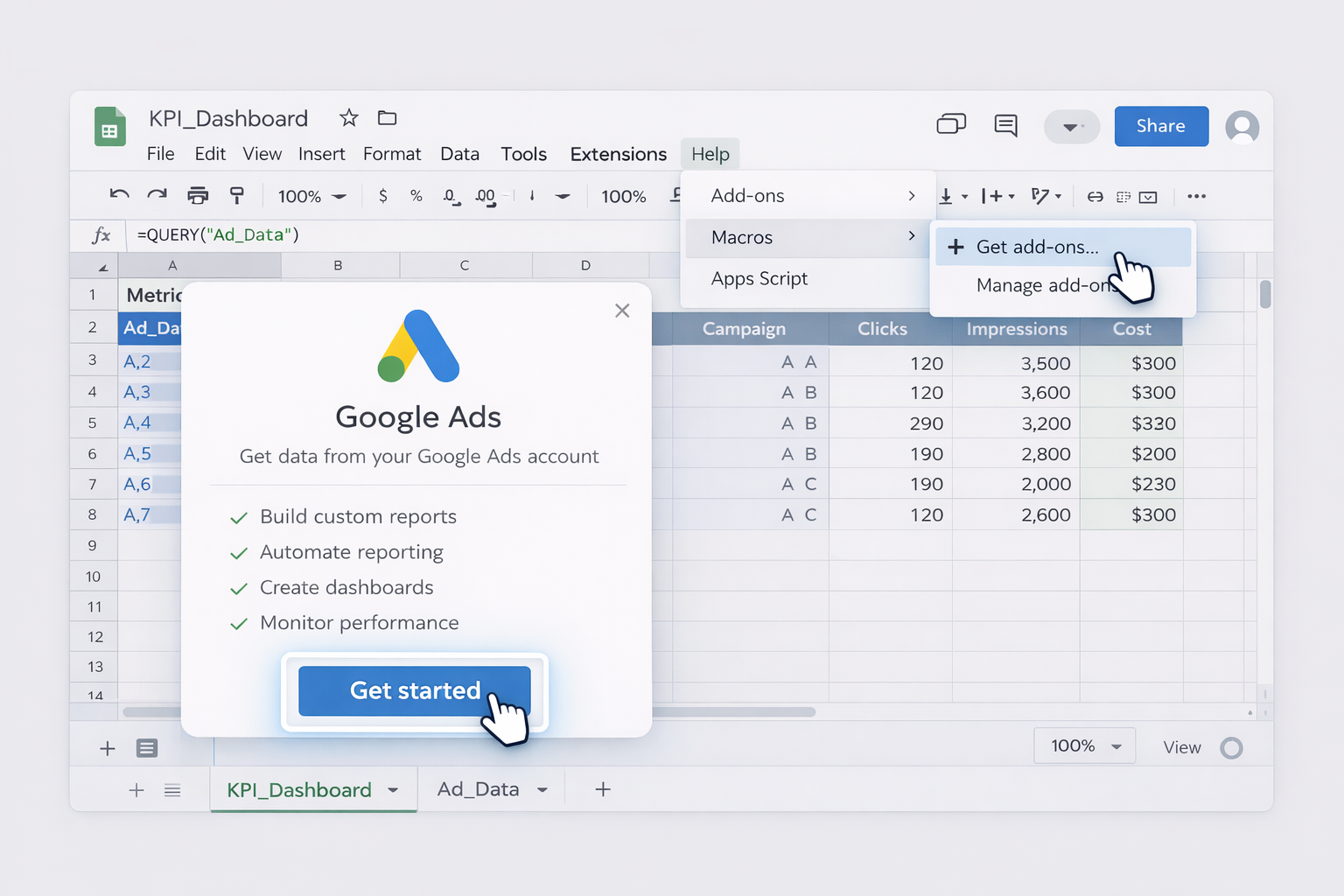Open the File menu
Screen dimensions: 1344x896
[x=161, y=154]
